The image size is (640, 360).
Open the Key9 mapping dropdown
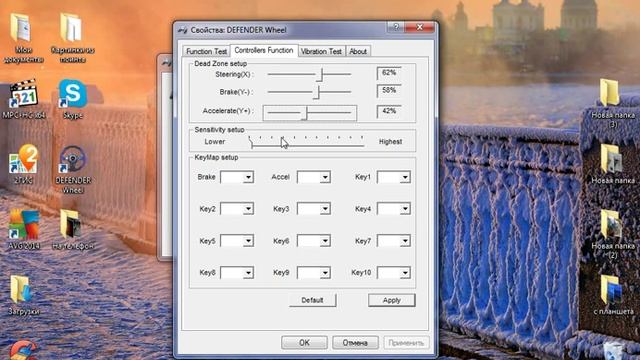pos(325,273)
